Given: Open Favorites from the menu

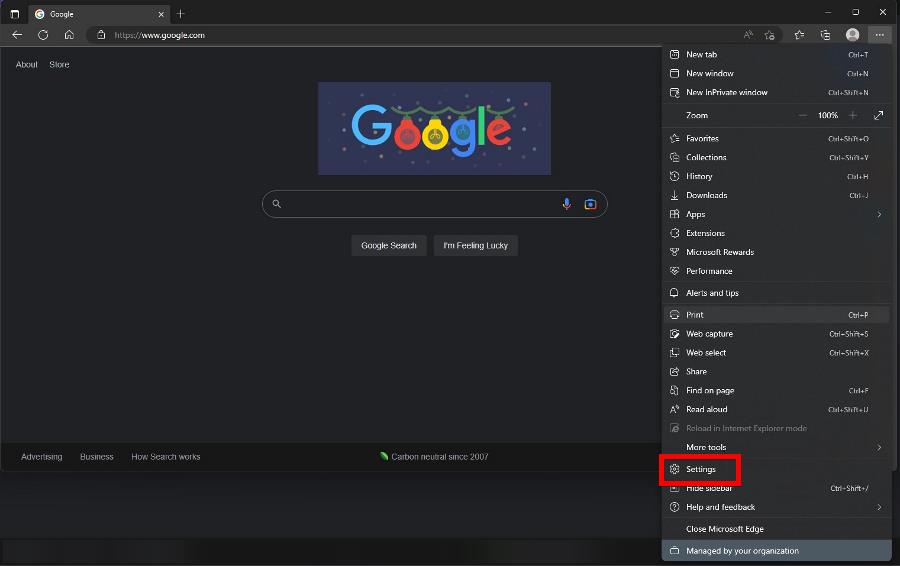Looking at the screenshot, I should pos(777,138).
